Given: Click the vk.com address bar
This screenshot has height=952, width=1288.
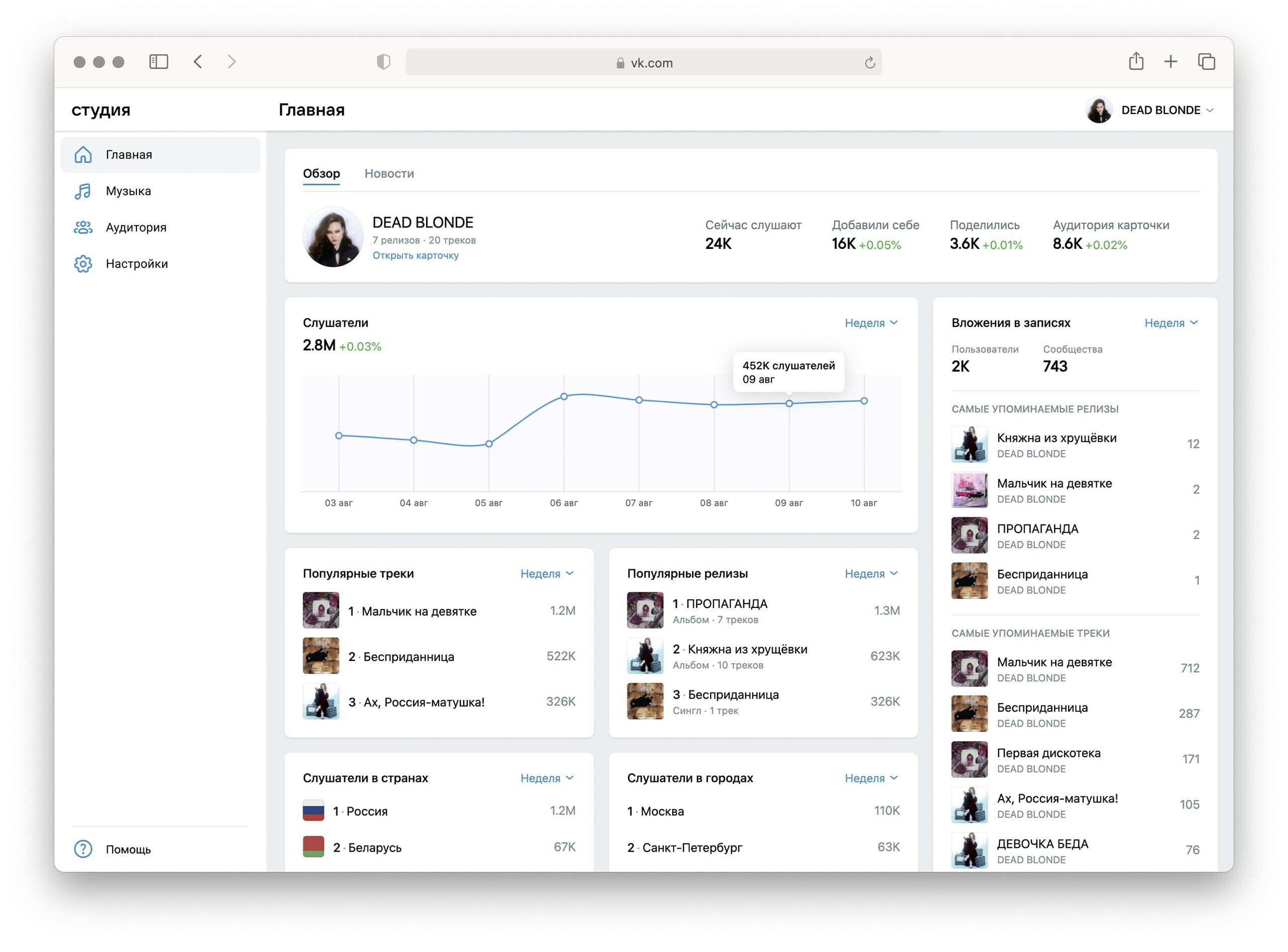Looking at the screenshot, I should click(643, 62).
